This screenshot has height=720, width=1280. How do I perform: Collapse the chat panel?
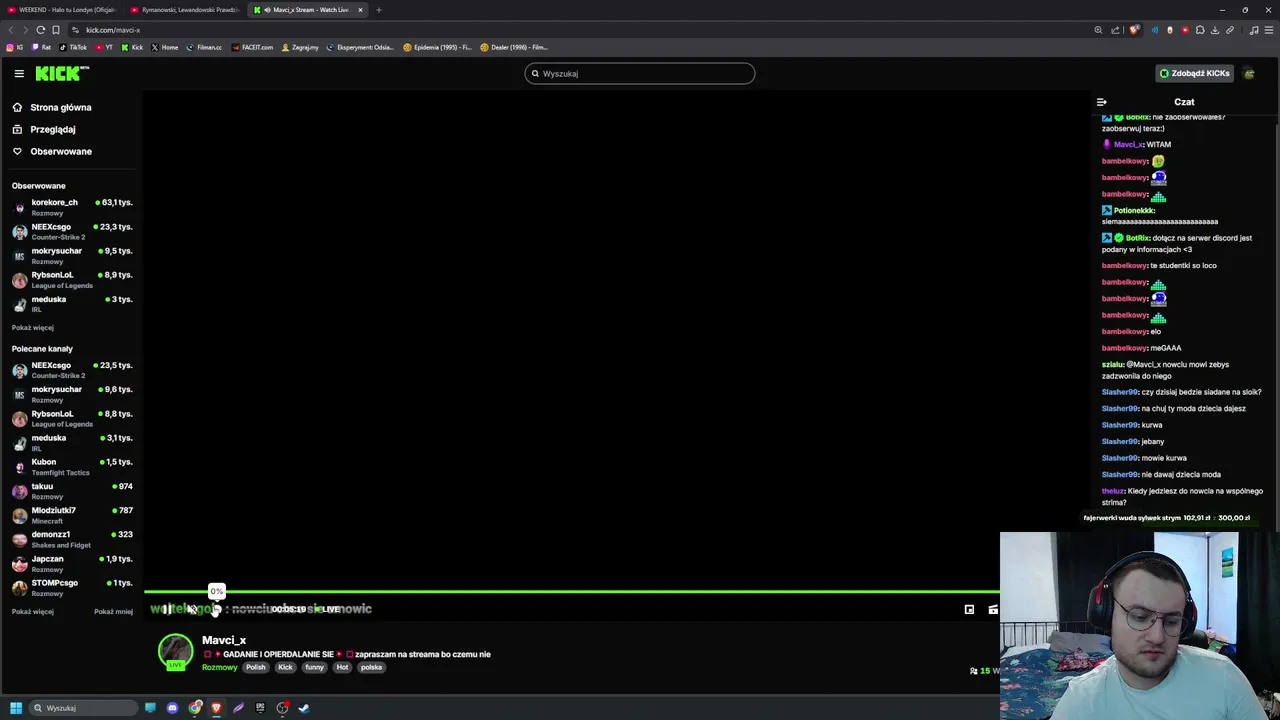1101,102
